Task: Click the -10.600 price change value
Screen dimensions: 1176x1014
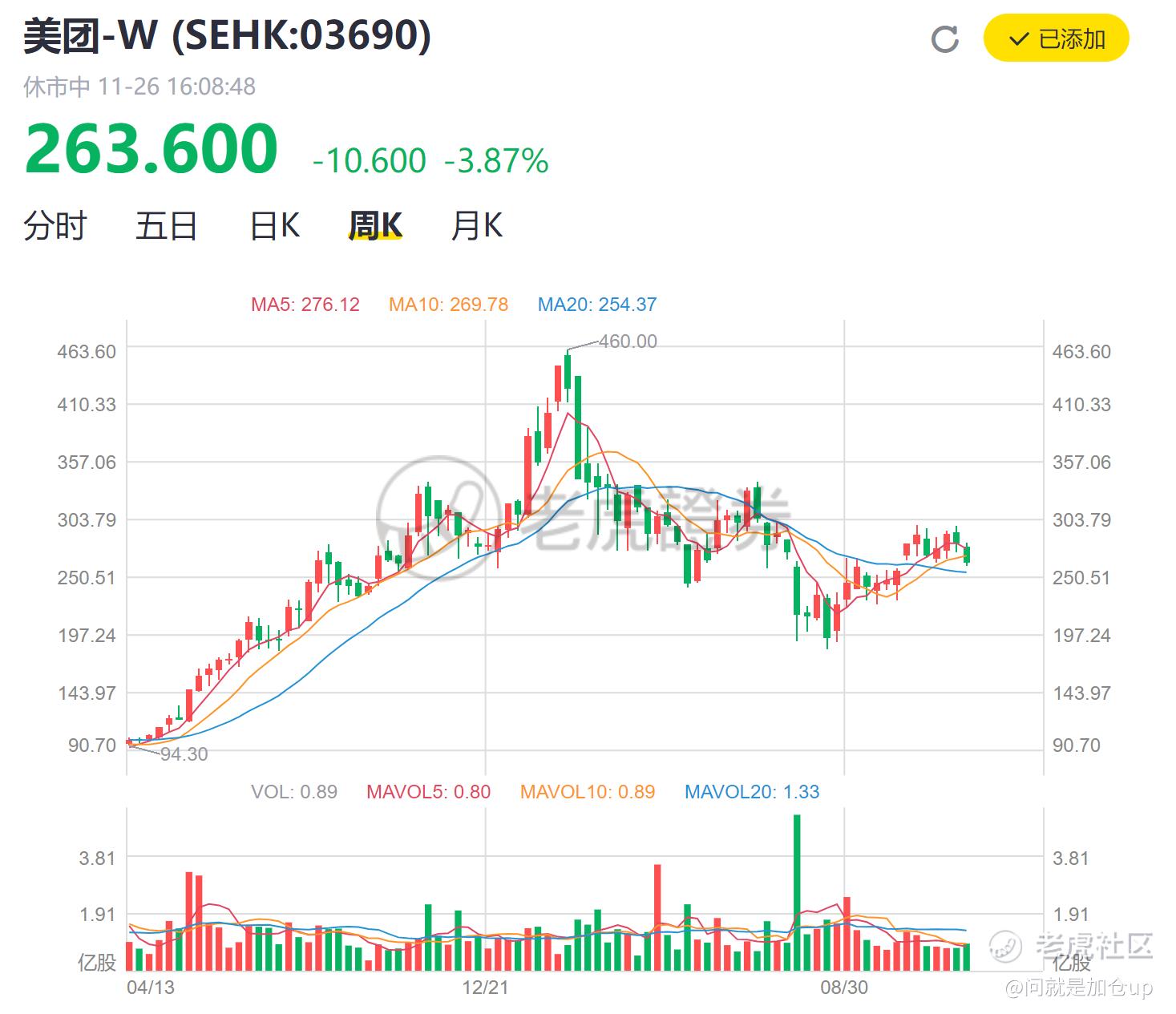Action: click(x=370, y=161)
